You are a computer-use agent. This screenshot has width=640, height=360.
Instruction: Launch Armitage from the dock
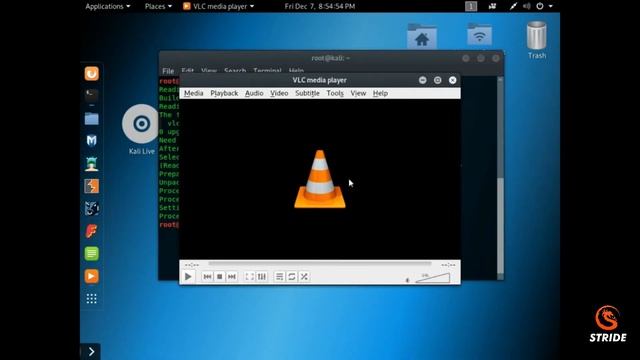click(91, 164)
